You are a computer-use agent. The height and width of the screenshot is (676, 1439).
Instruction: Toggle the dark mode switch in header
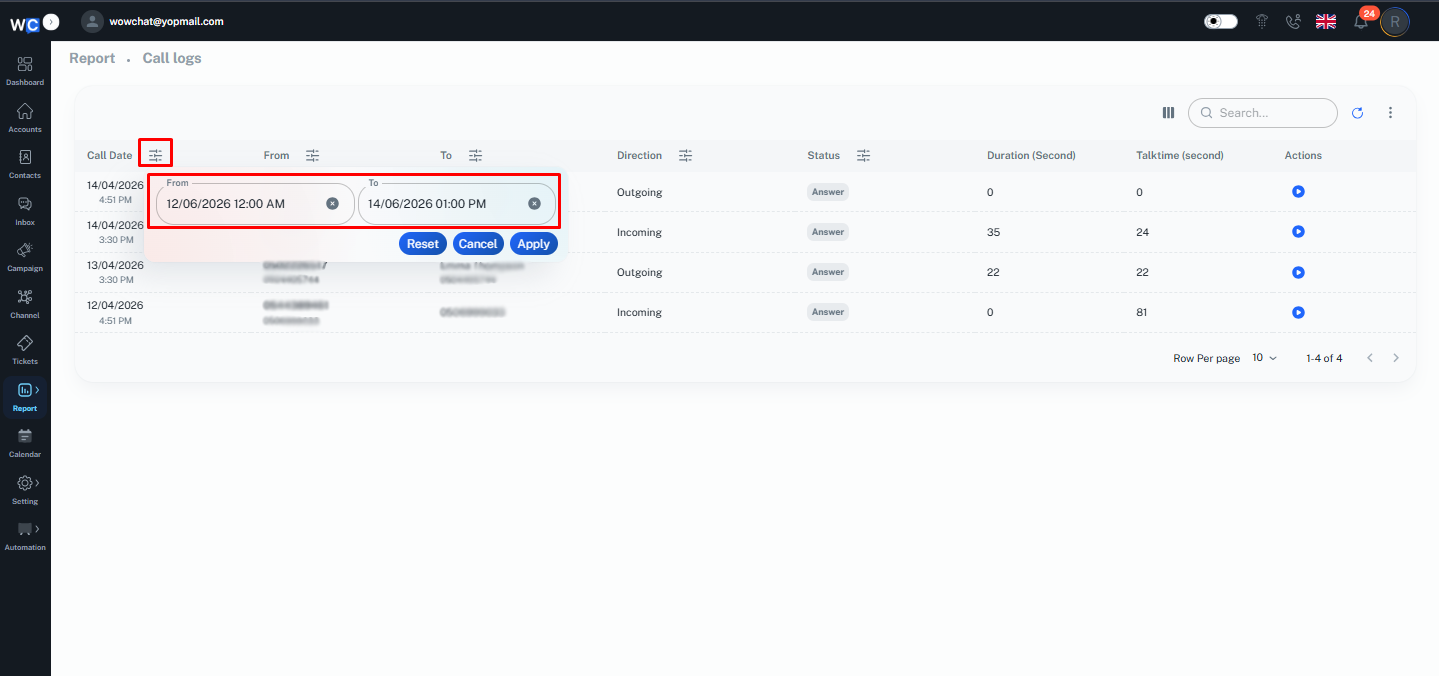(x=1220, y=21)
